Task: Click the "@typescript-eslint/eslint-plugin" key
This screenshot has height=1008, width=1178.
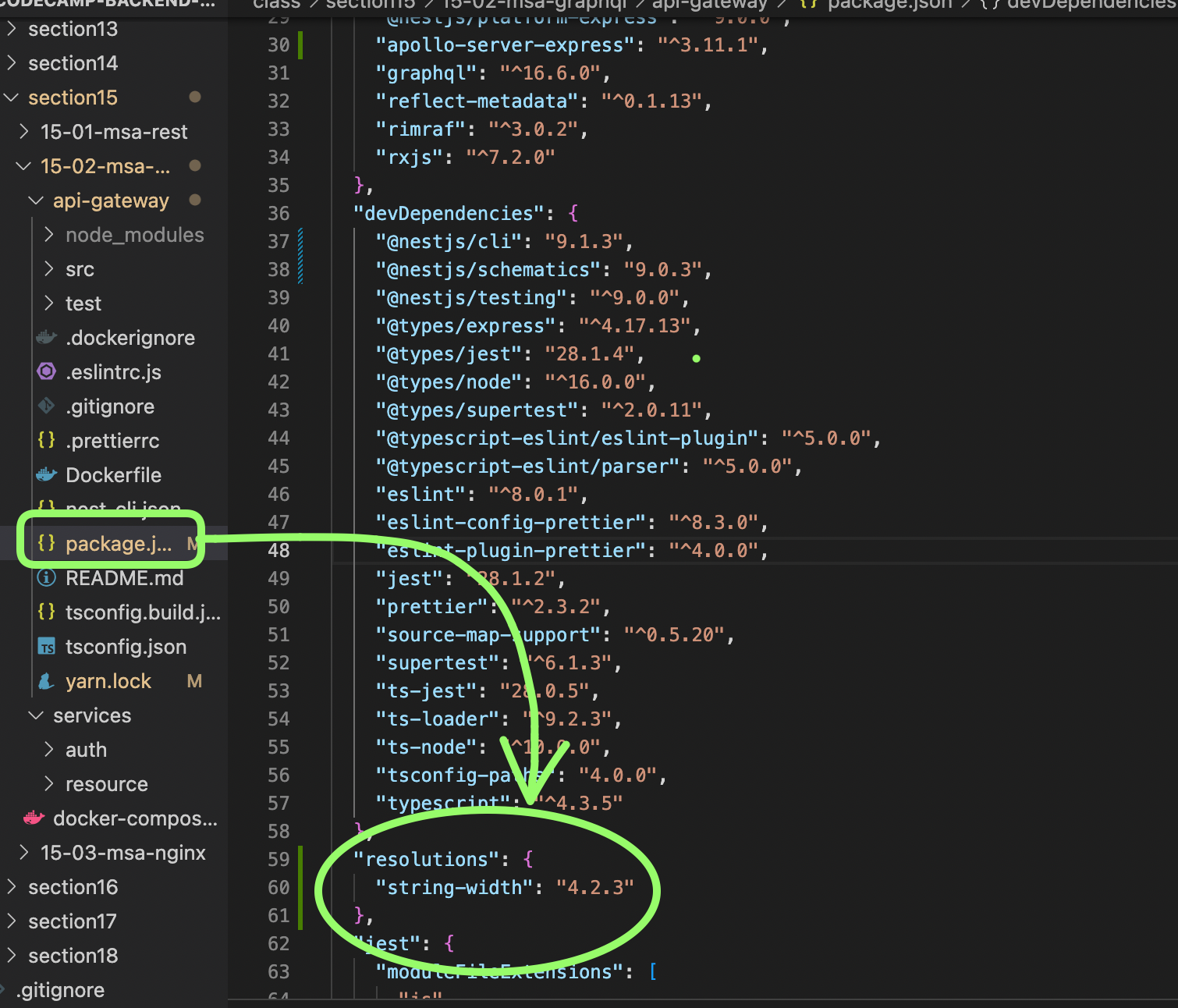Action: click(567, 438)
